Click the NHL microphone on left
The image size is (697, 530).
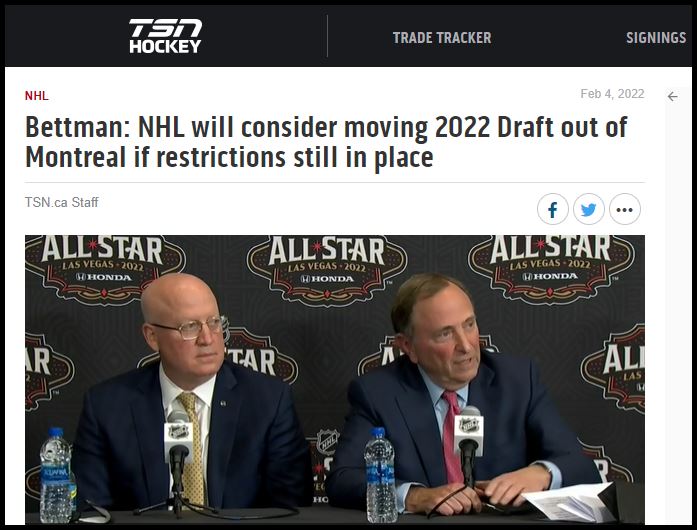tap(178, 450)
